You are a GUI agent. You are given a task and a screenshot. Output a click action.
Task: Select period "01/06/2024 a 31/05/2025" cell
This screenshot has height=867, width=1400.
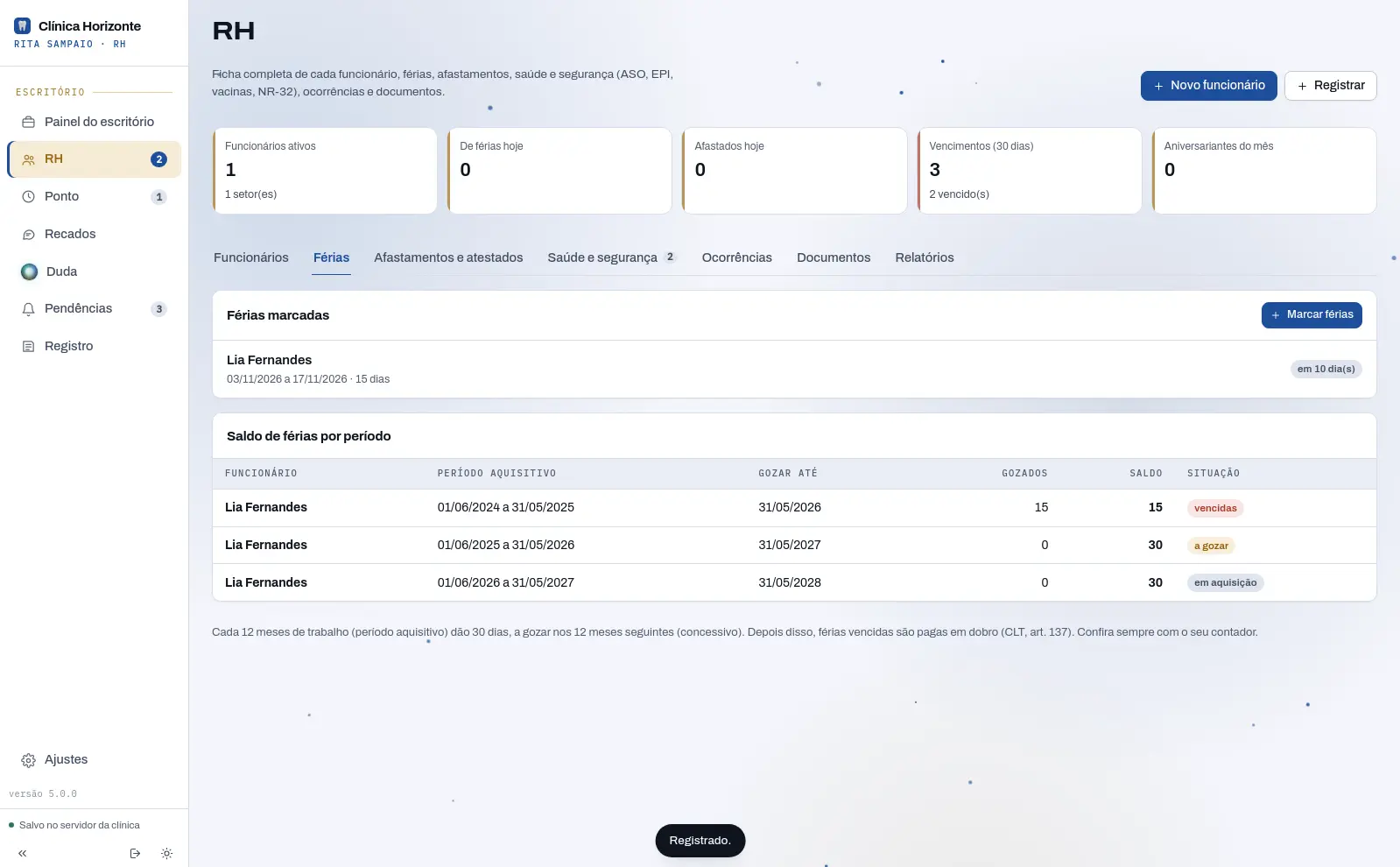point(506,508)
